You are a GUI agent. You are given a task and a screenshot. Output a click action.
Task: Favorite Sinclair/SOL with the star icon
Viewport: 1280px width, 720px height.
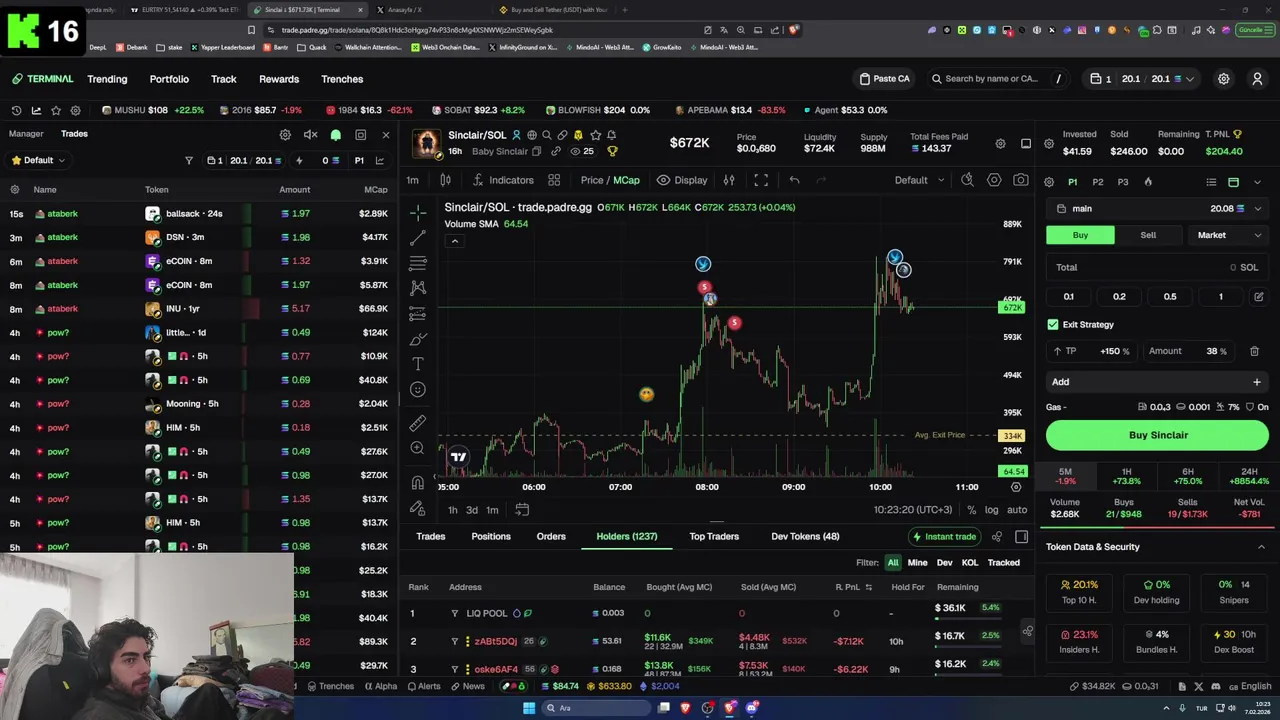[595, 135]
